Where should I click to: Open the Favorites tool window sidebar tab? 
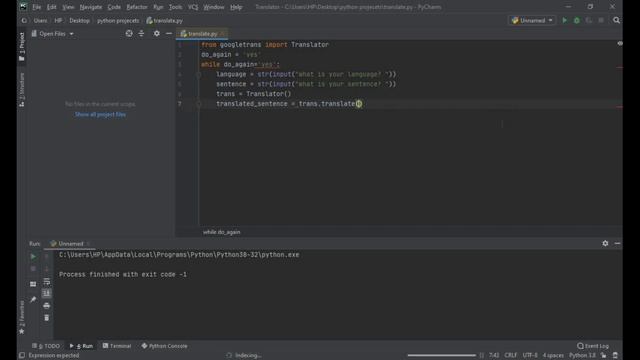pos(22,318)
